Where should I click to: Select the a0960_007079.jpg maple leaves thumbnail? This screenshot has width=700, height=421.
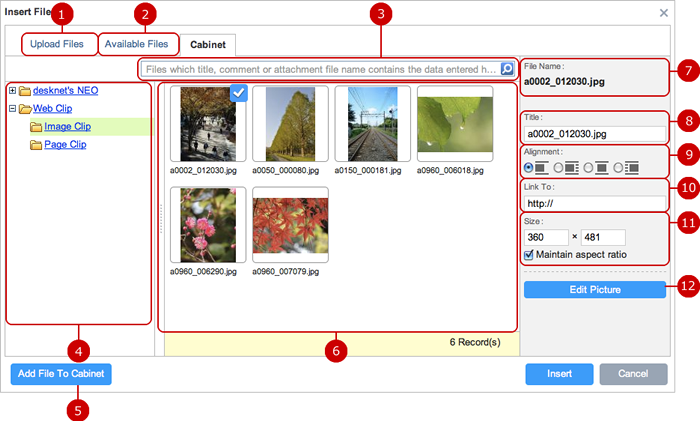[x=291, y=224]
